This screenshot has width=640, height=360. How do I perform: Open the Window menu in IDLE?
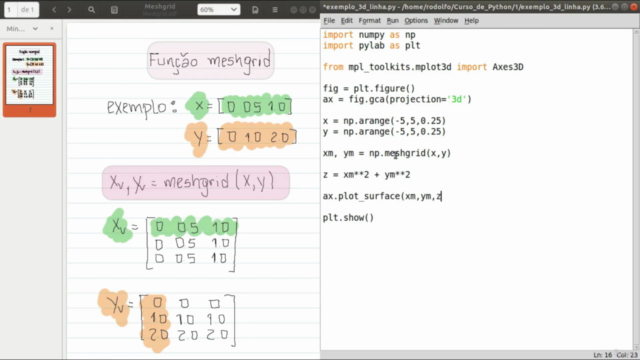pyautogui.click(x=446, y=20)
